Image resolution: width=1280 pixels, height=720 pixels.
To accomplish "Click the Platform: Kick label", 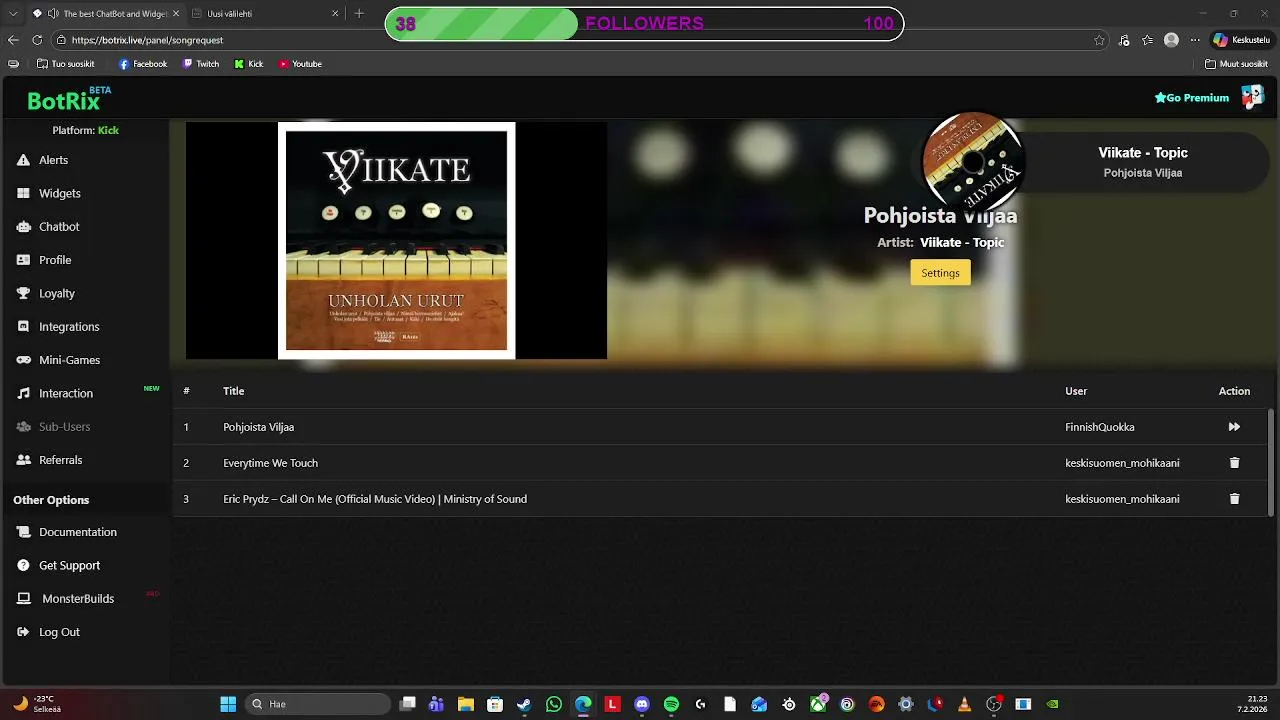I will point(85,130).
